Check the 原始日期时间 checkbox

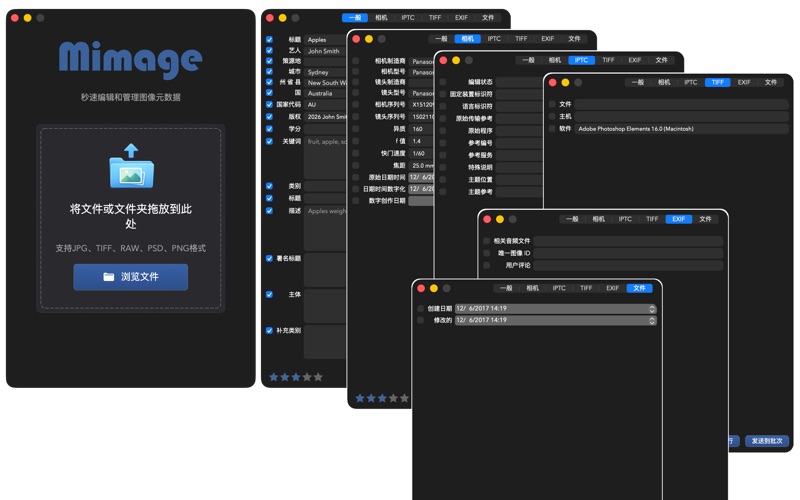tap(356, 177)
